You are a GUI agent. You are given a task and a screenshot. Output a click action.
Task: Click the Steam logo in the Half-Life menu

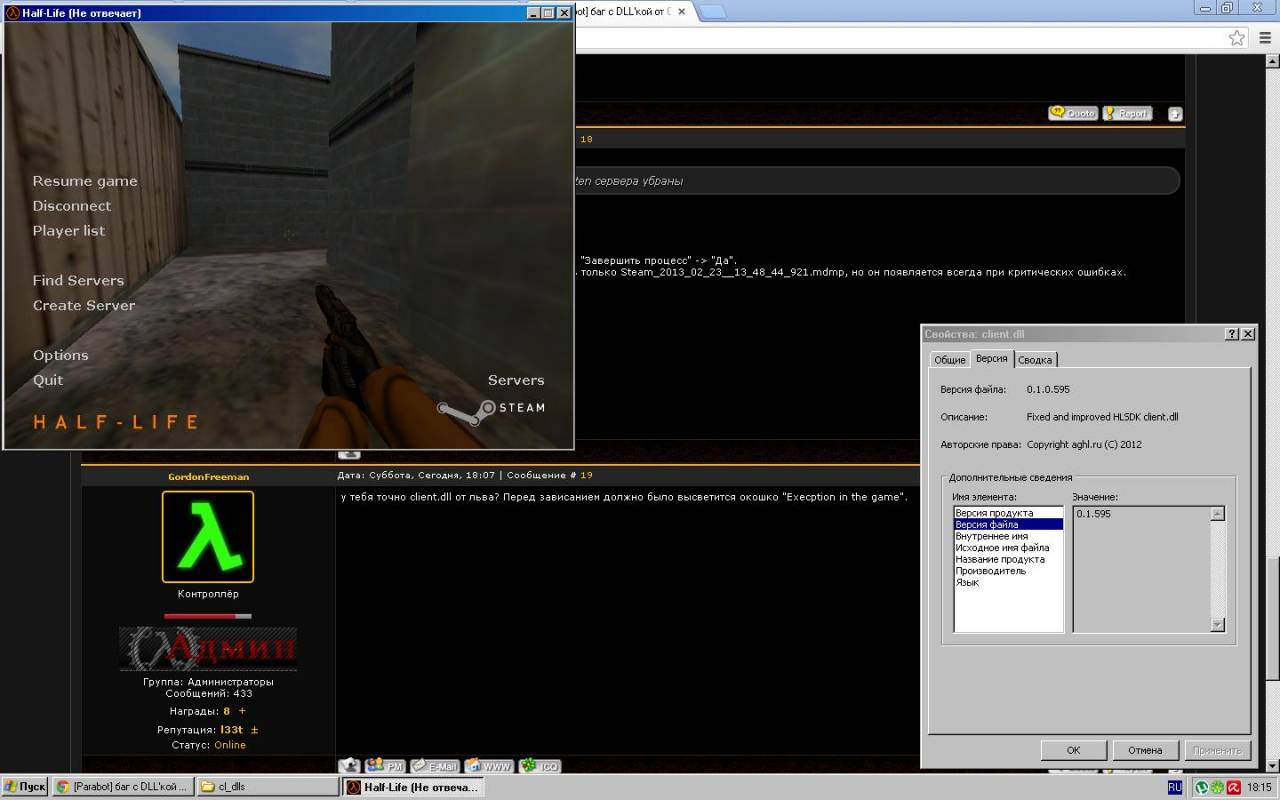pos(491,408)
